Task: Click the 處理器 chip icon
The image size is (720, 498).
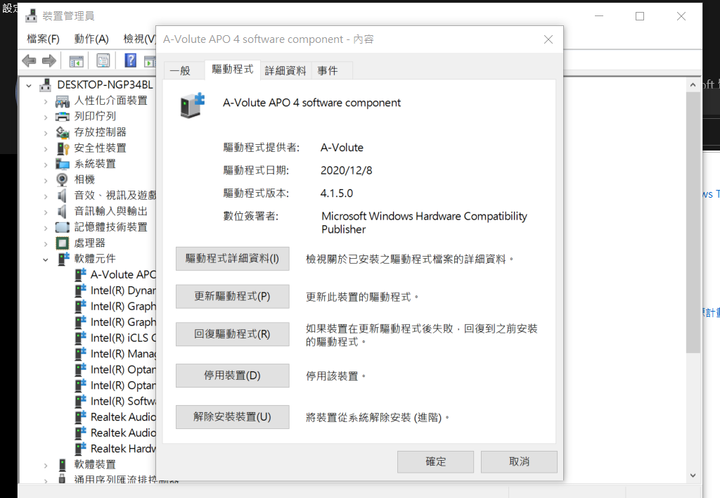Action: (62, 243)
